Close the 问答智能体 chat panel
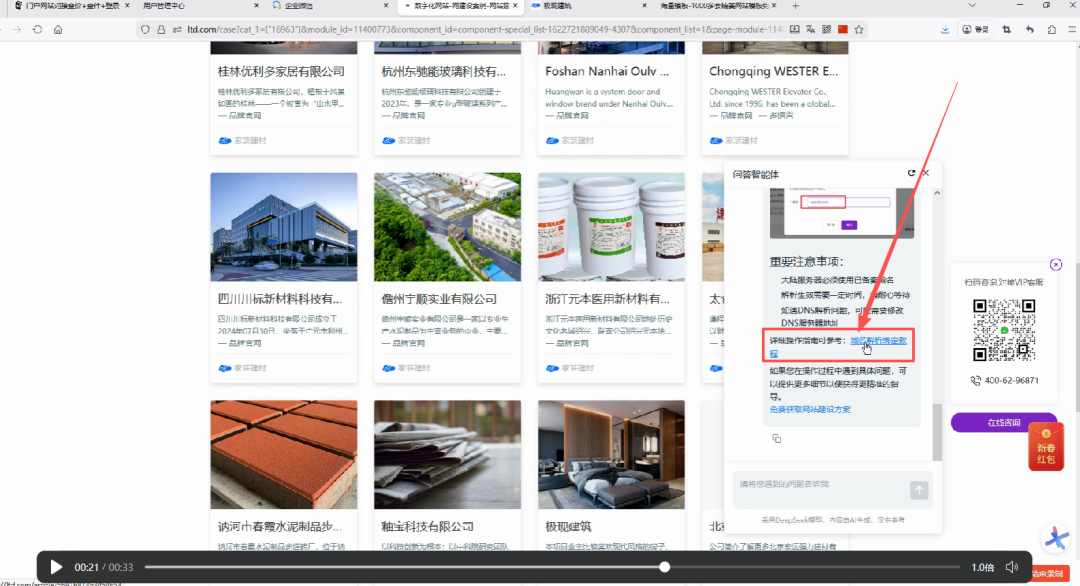 pyautogui.click(x=926, y=173)
